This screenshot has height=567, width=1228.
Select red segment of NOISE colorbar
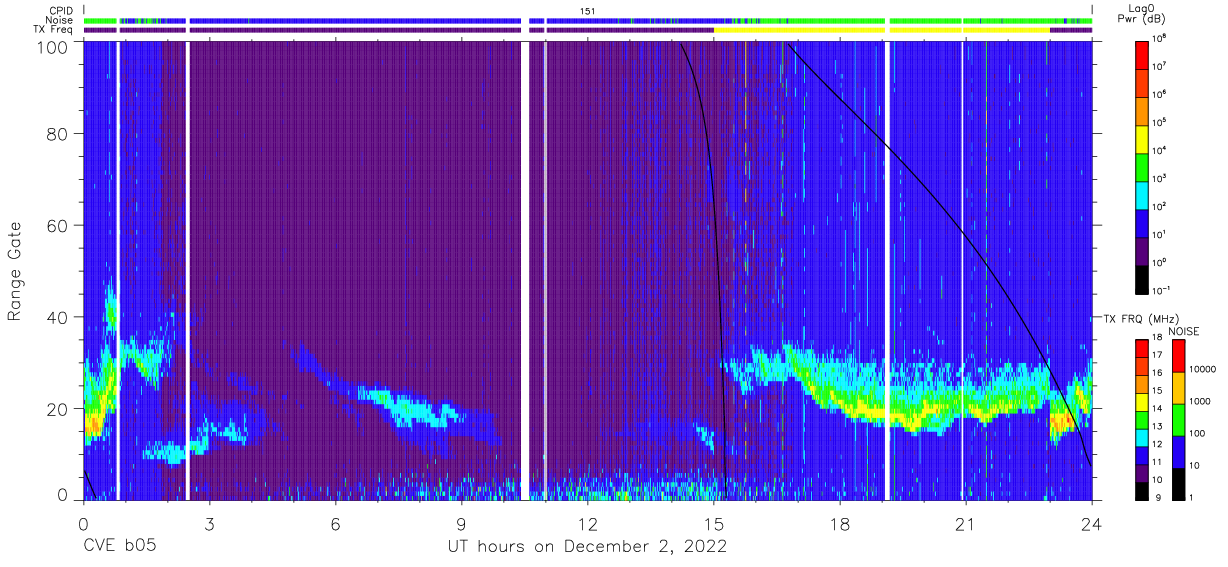pyautogui.click(x=1180, y=355)
